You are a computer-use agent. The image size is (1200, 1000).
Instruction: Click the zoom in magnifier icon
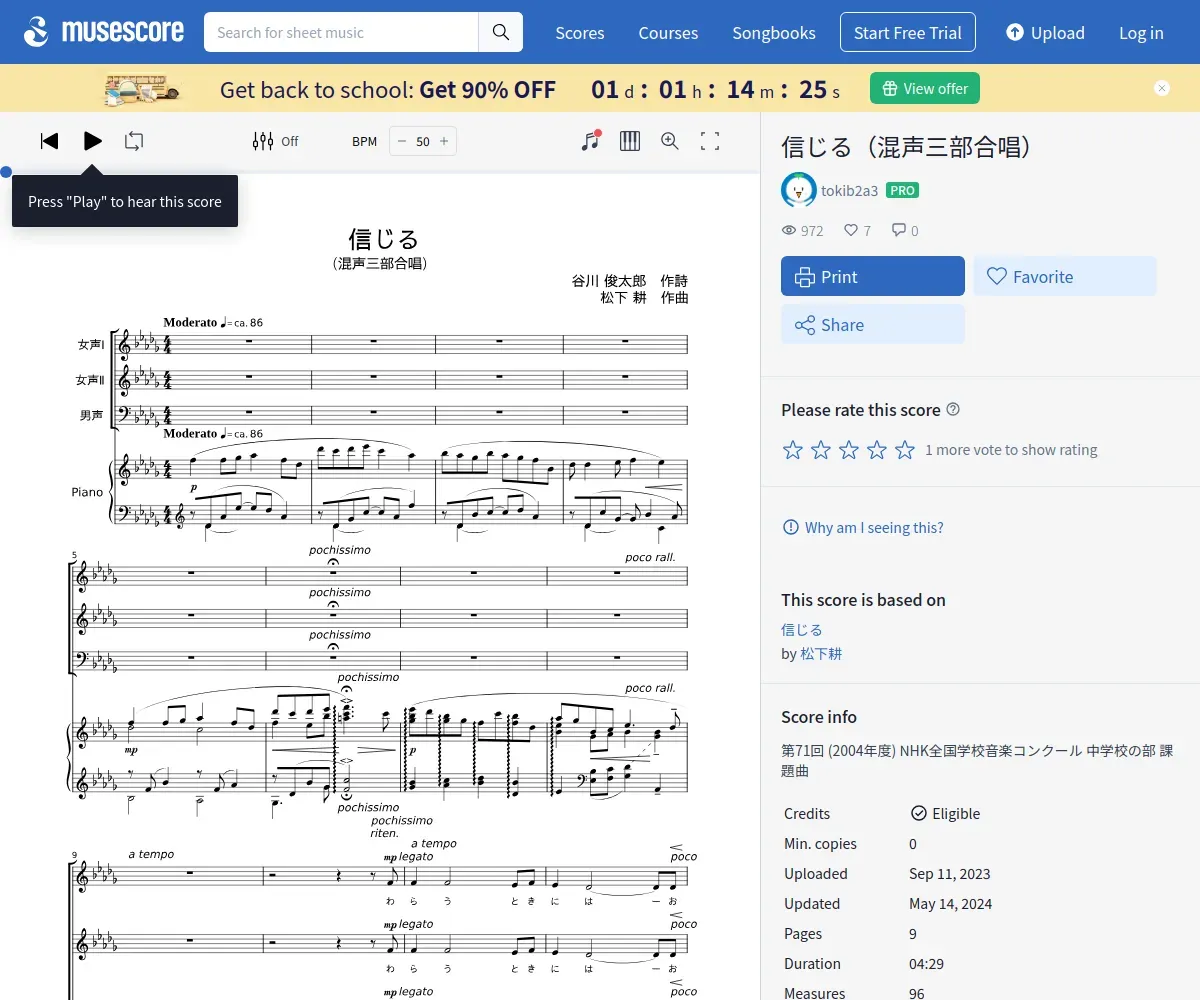[670, 141]
